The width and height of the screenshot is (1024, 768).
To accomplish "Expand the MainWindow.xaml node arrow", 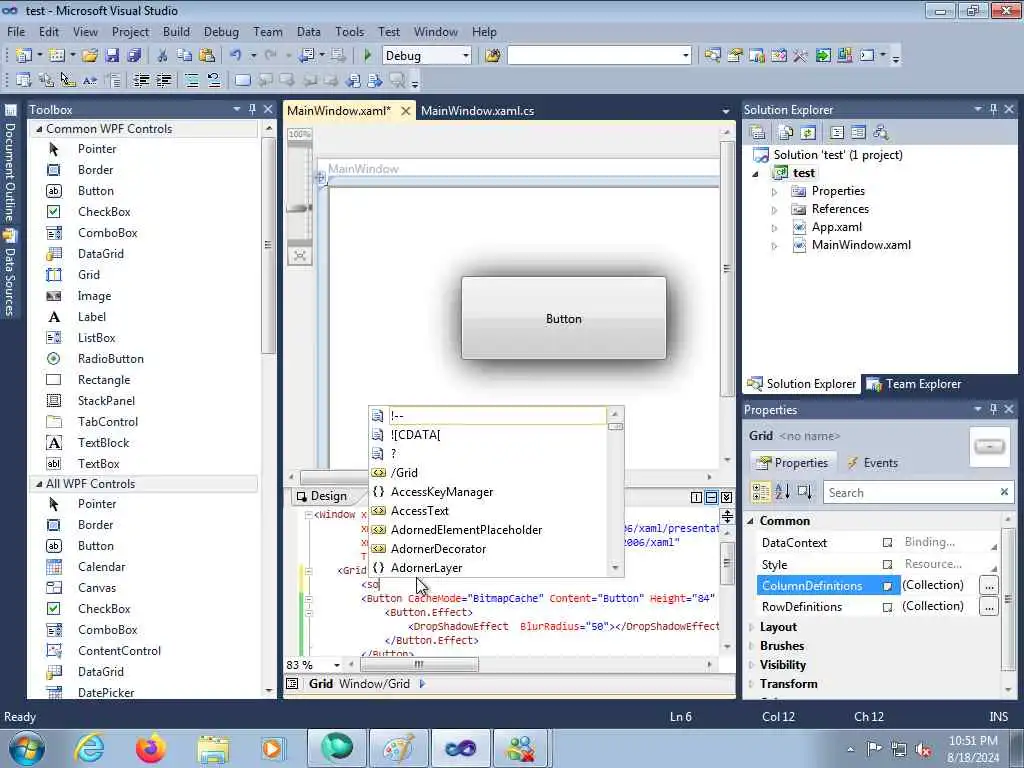I will (x=775, y=246).
